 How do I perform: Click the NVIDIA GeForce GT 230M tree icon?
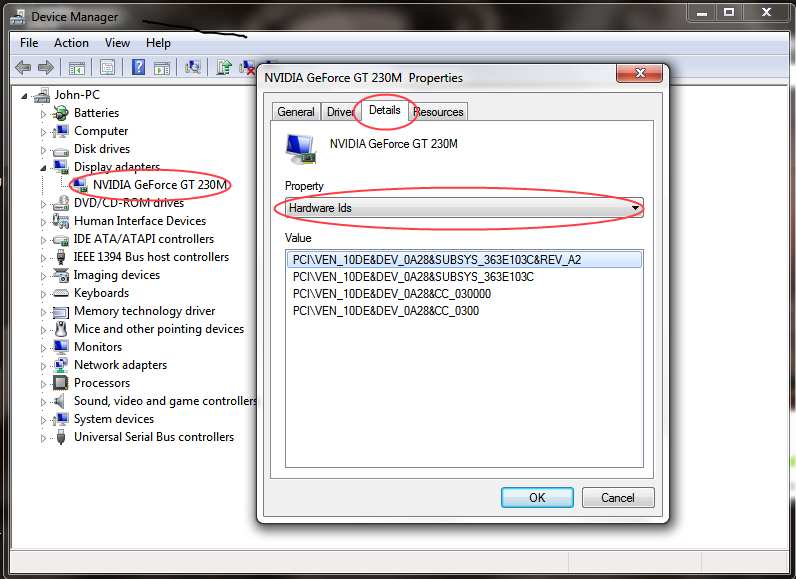point(79,185)
